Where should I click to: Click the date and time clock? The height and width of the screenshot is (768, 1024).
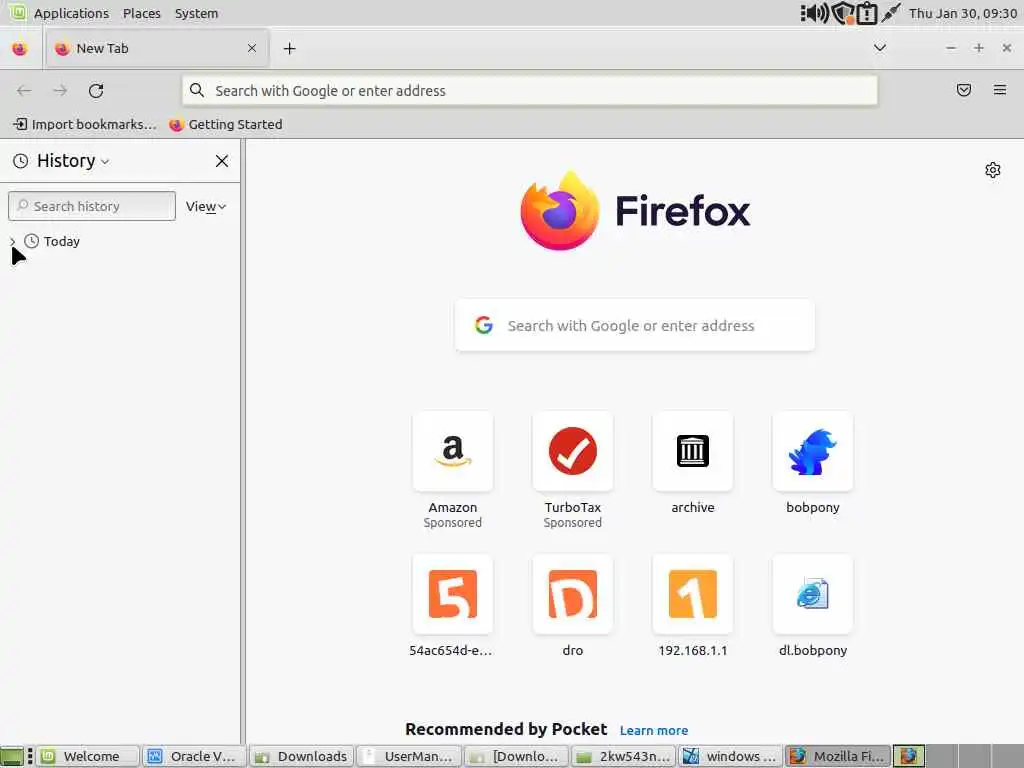click(x=963, y=13)
